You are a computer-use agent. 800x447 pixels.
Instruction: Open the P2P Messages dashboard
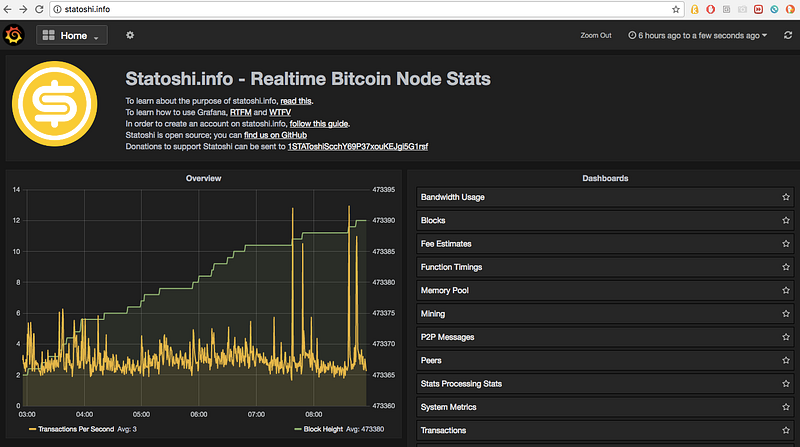click(x=605, y=337)
